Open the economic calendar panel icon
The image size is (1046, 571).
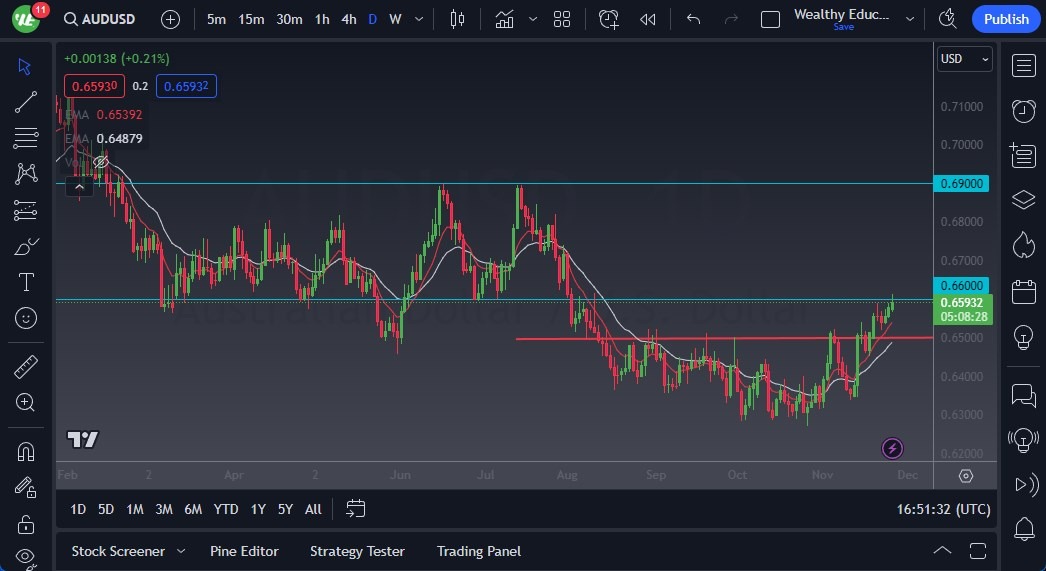pos(1023,292)
